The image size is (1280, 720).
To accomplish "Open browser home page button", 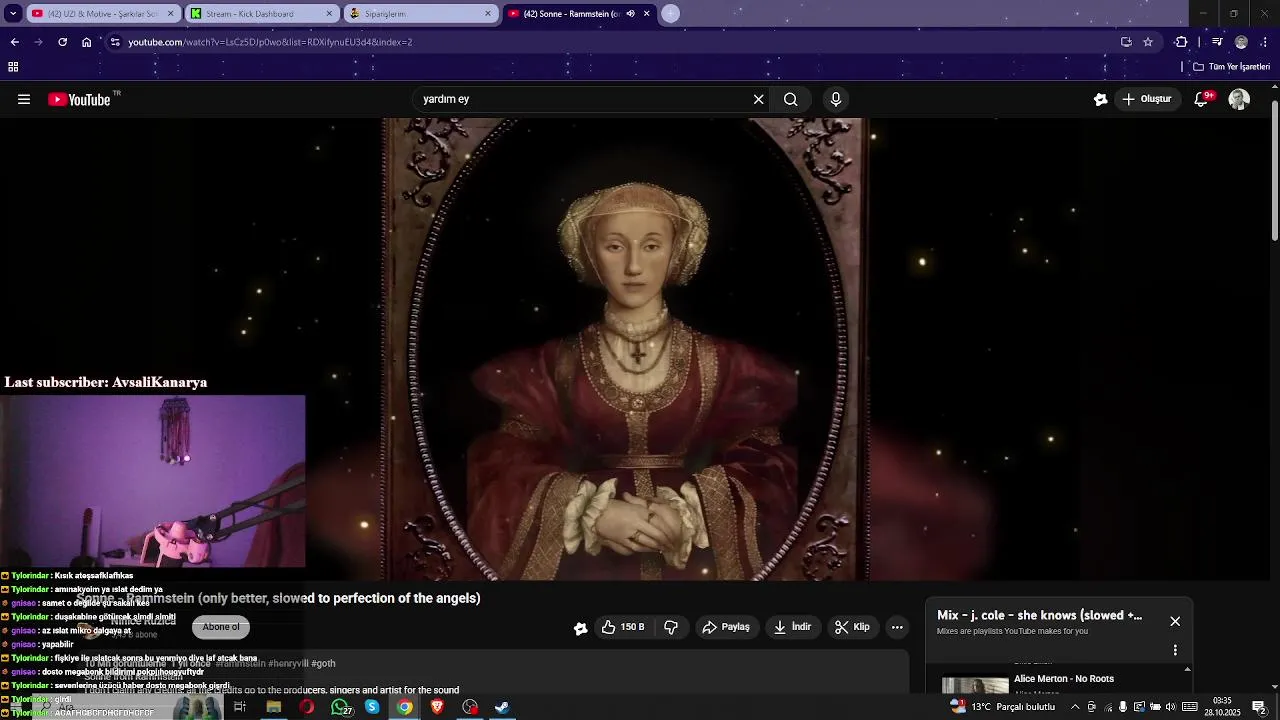I will coord(86,42).
